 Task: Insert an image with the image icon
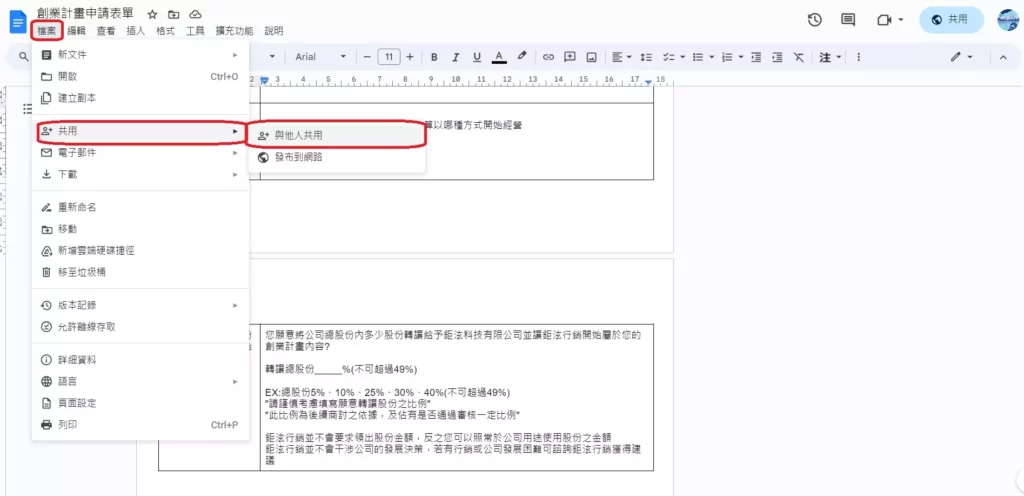click(x=592, y=57)
